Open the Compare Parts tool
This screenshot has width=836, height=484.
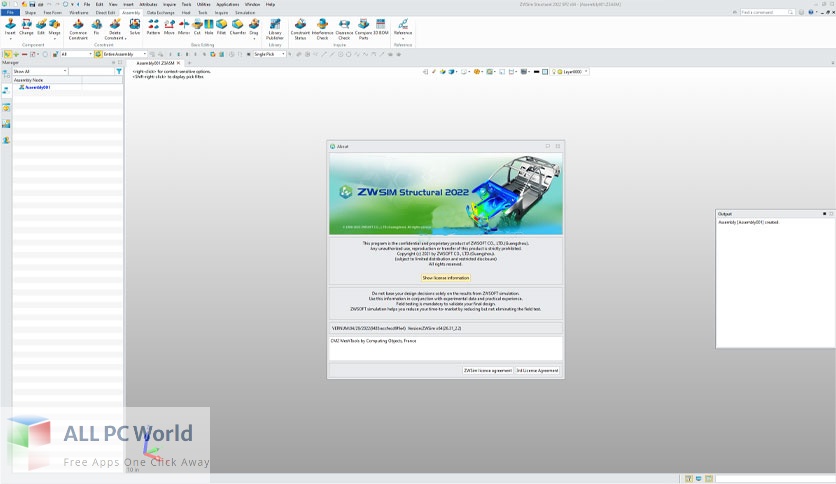(x=364, y=29)
